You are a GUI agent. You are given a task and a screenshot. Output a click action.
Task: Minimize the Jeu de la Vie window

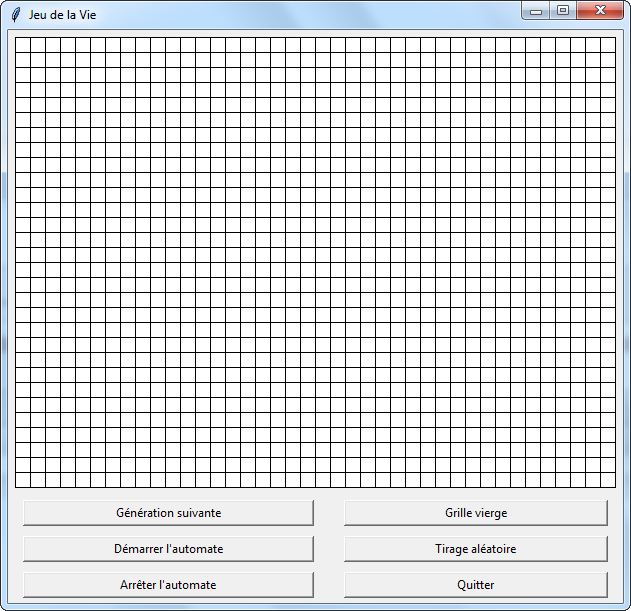(x=536, y=10)
